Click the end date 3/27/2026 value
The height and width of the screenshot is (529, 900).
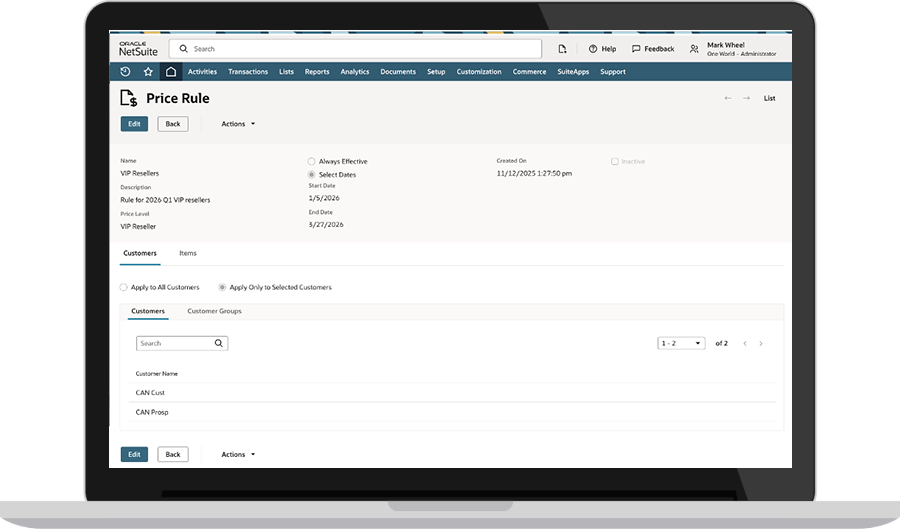pos(326,224)
